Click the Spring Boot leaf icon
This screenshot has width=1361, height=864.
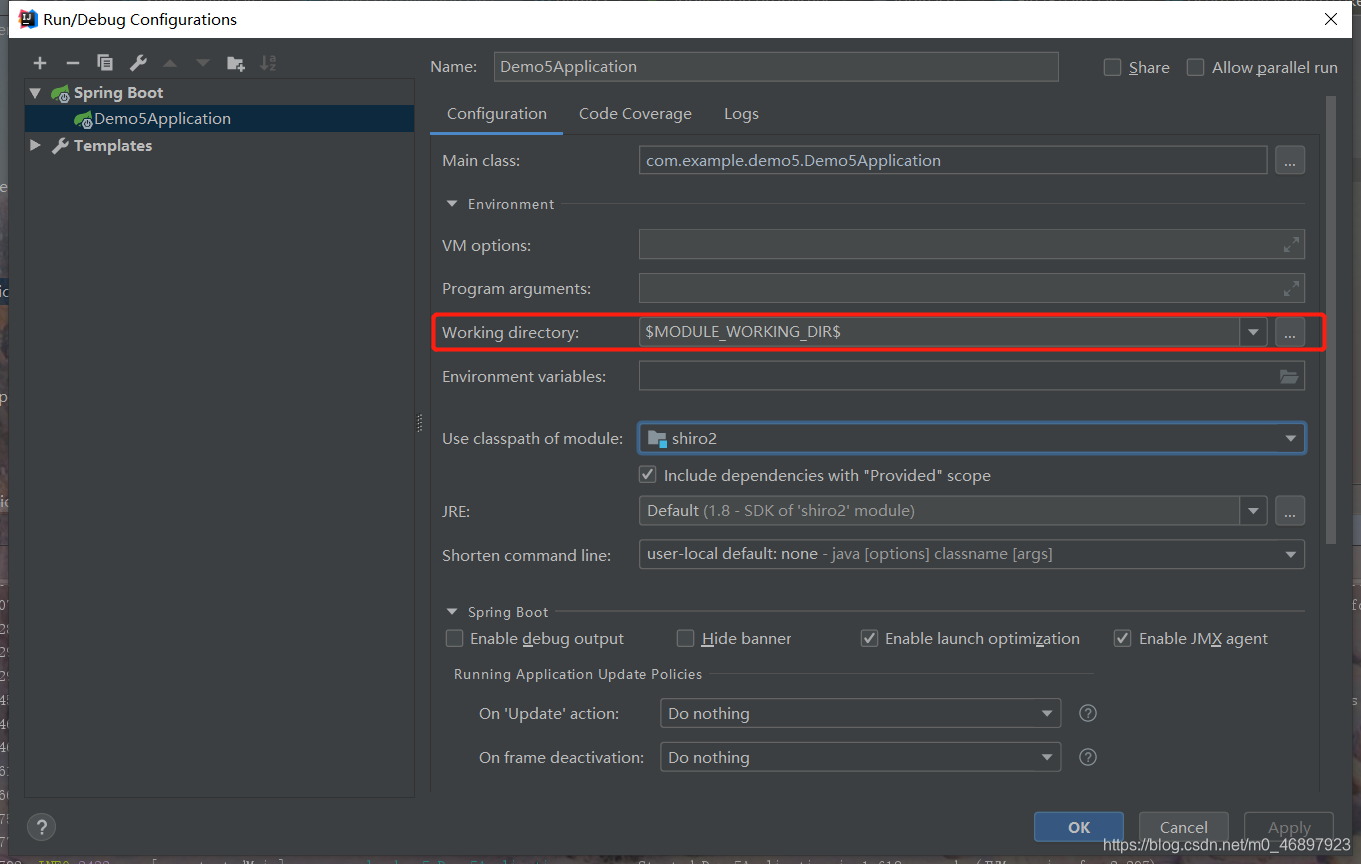60,93
